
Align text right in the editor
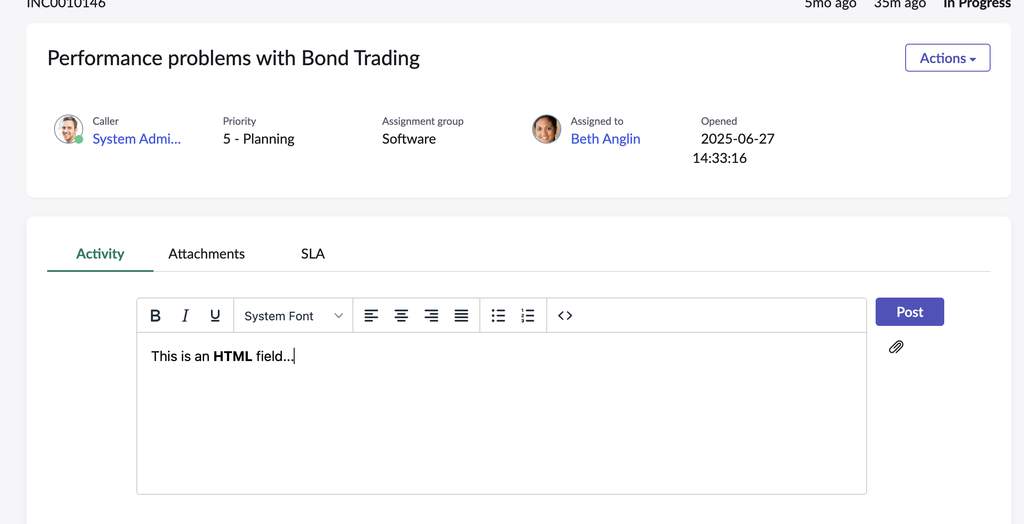tap(431, 316)
